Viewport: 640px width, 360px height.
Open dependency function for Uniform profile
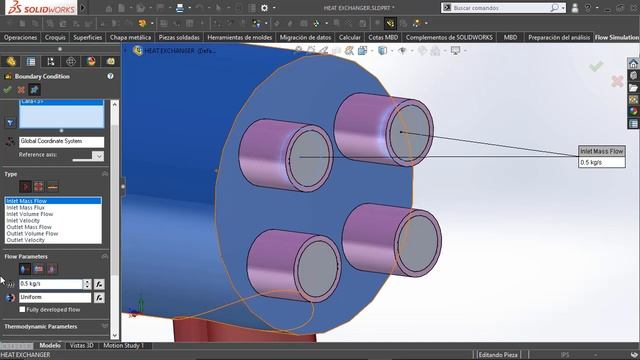tap(99, 298)
